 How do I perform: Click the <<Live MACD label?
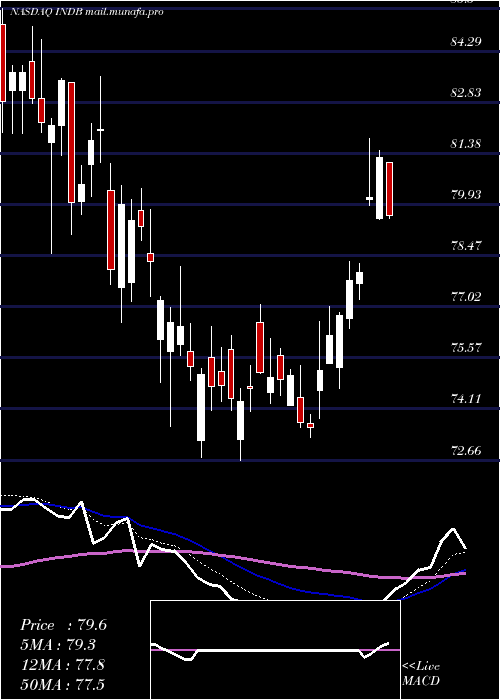click(x=421, y=673)
